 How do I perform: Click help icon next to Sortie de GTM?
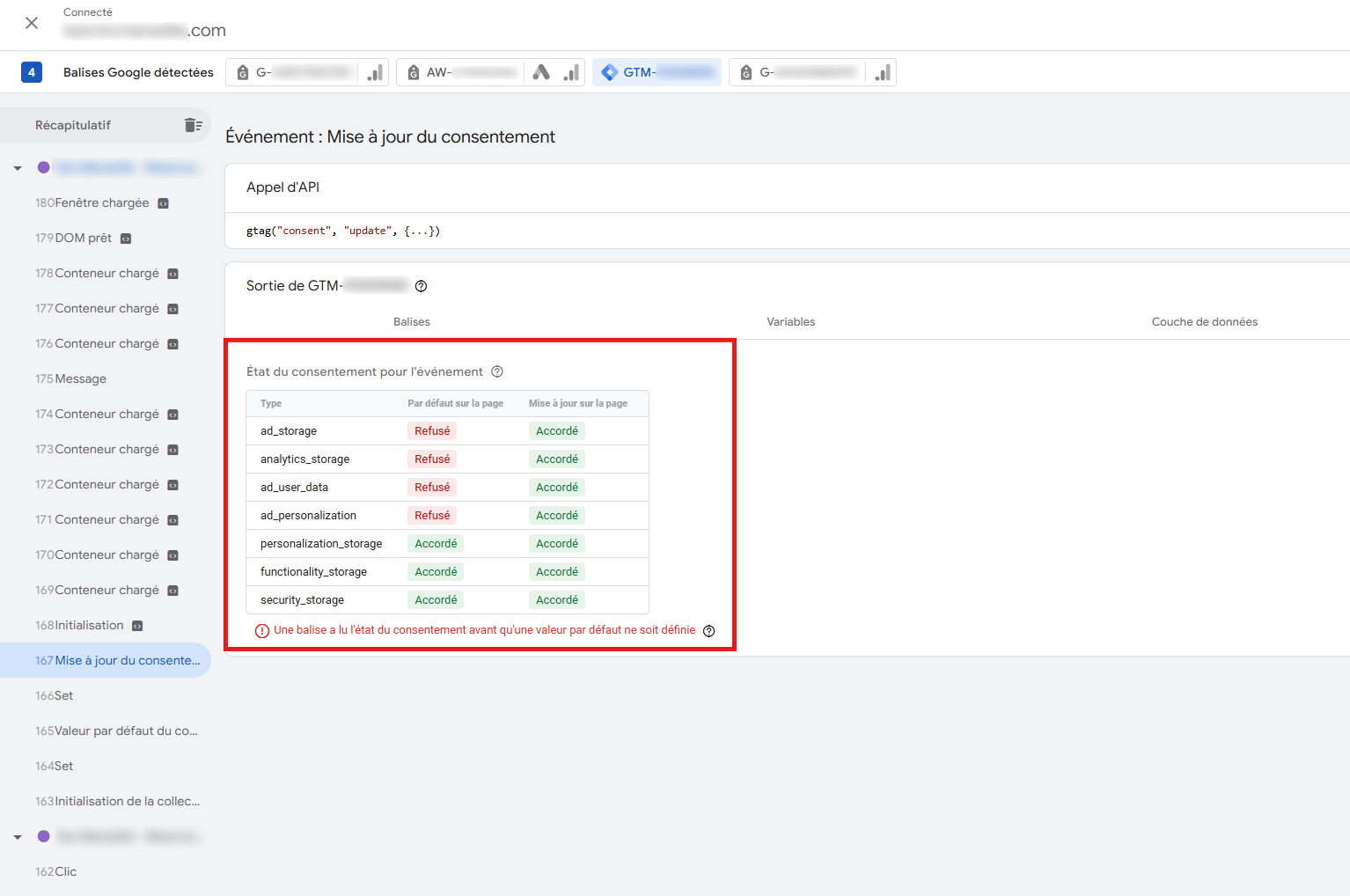coord(421,286)
